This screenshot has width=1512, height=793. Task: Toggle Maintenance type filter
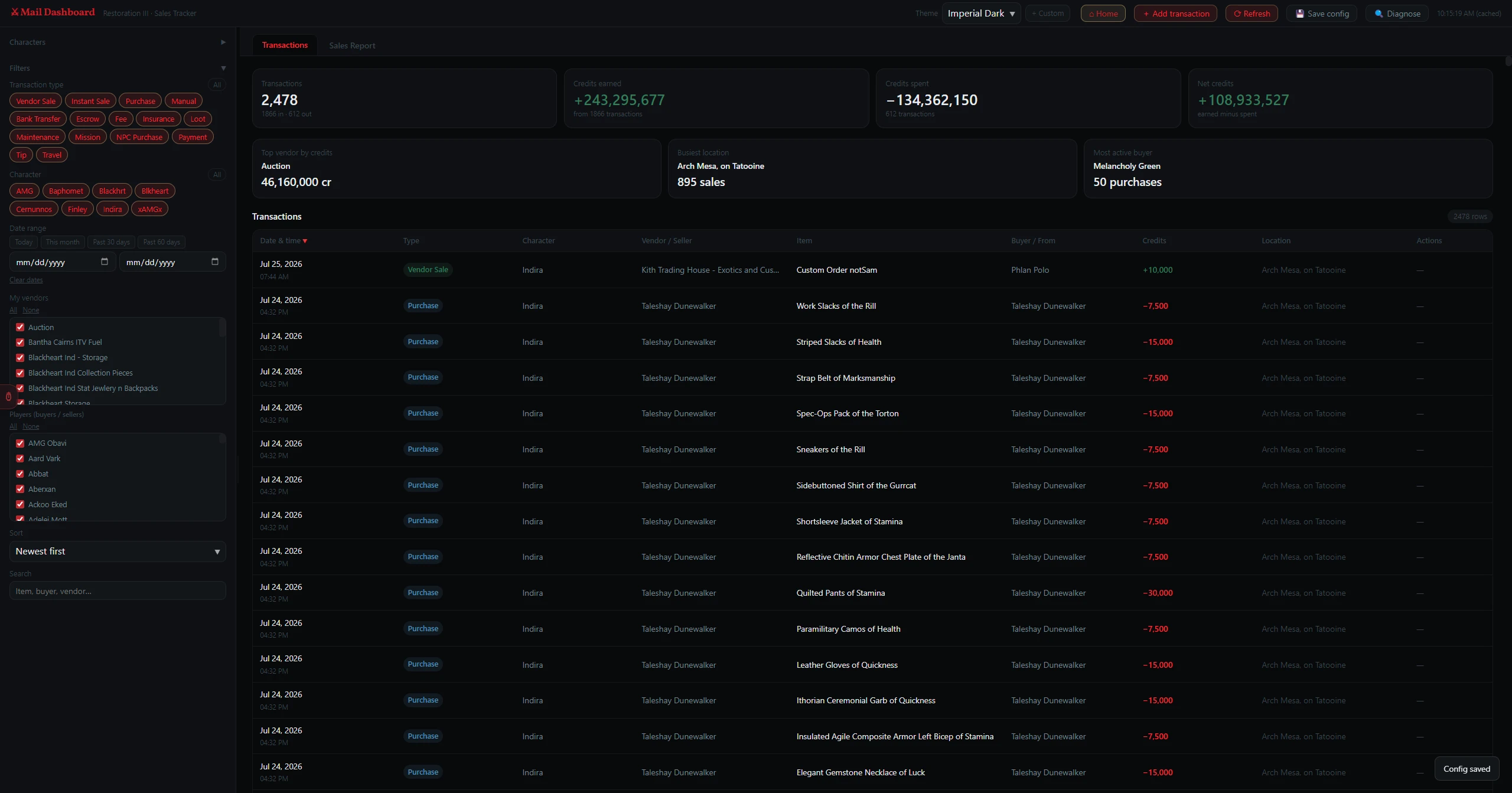38,137
